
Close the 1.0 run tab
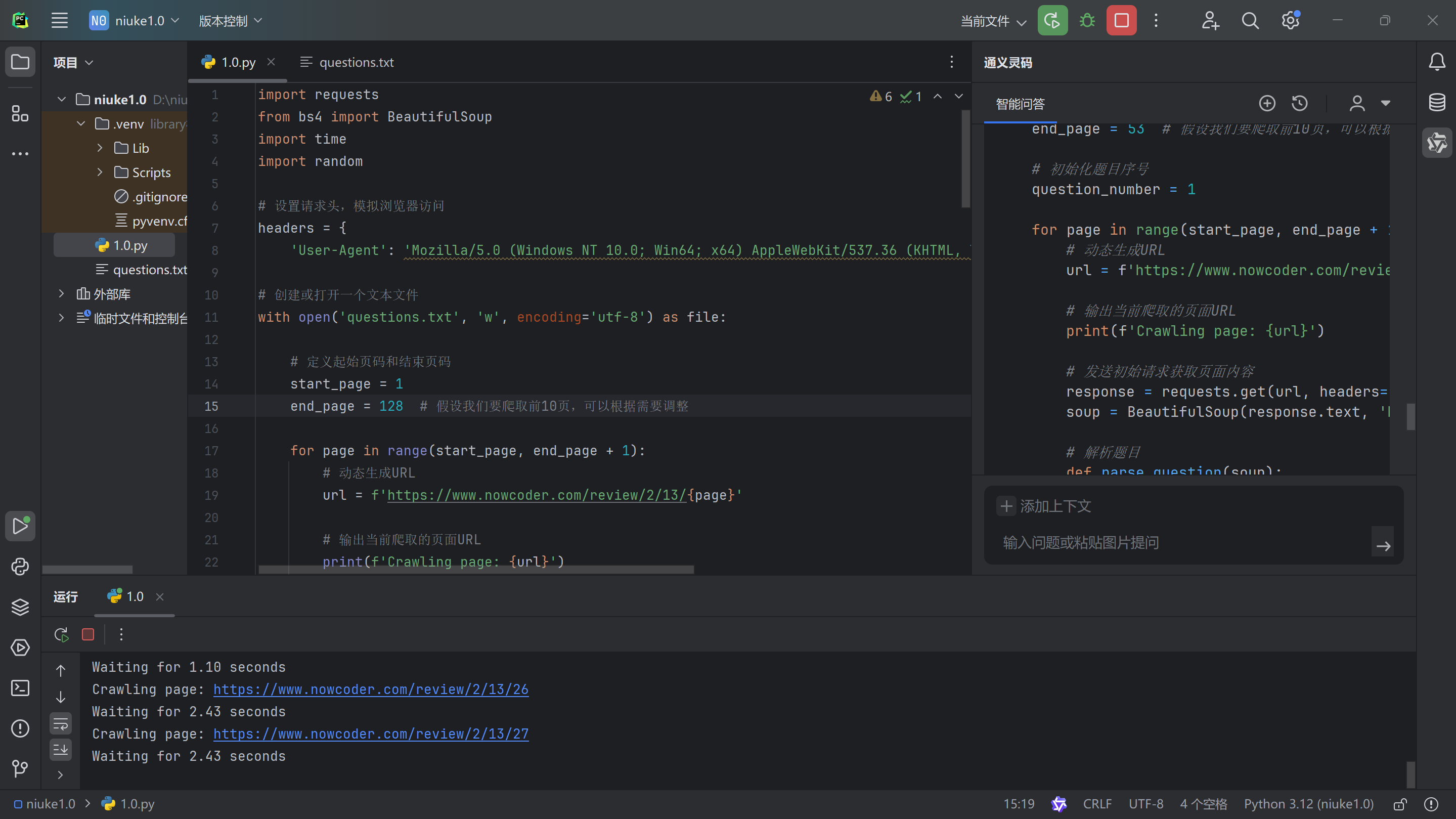point(160,597)
